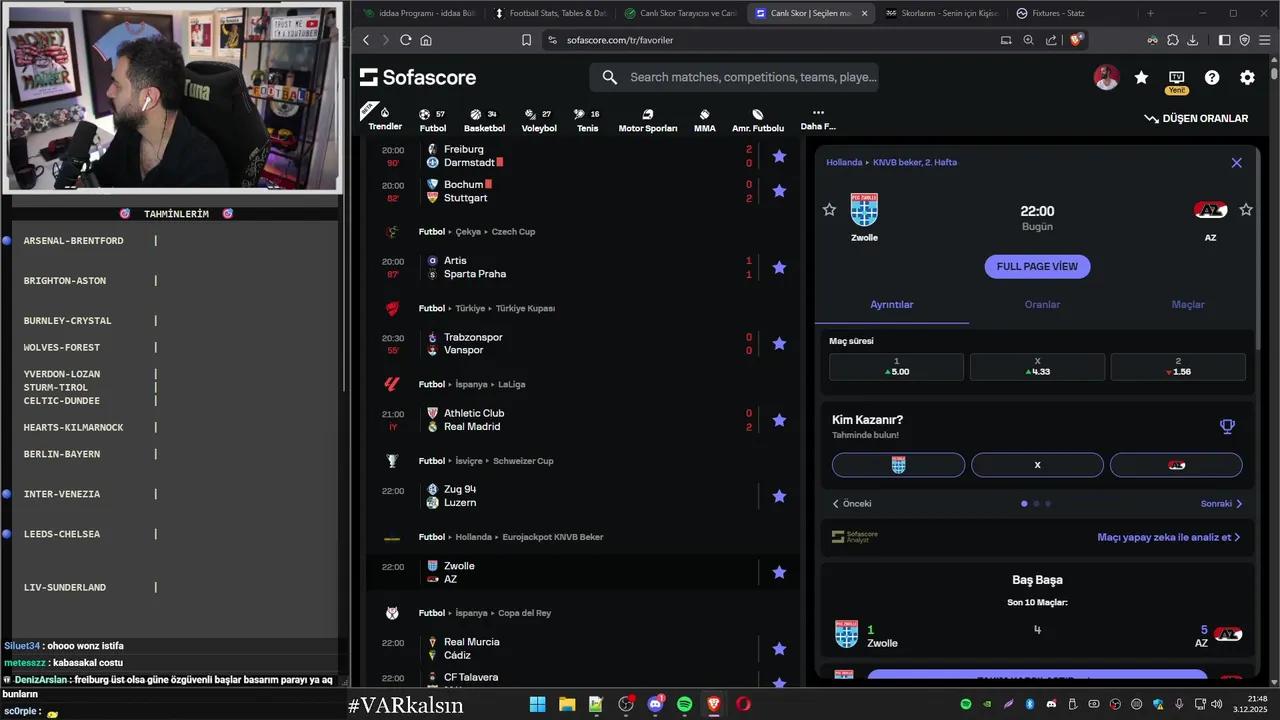
Task: Switch to Football Stats, Tables browser tab
Action: (x=551, y=13)
